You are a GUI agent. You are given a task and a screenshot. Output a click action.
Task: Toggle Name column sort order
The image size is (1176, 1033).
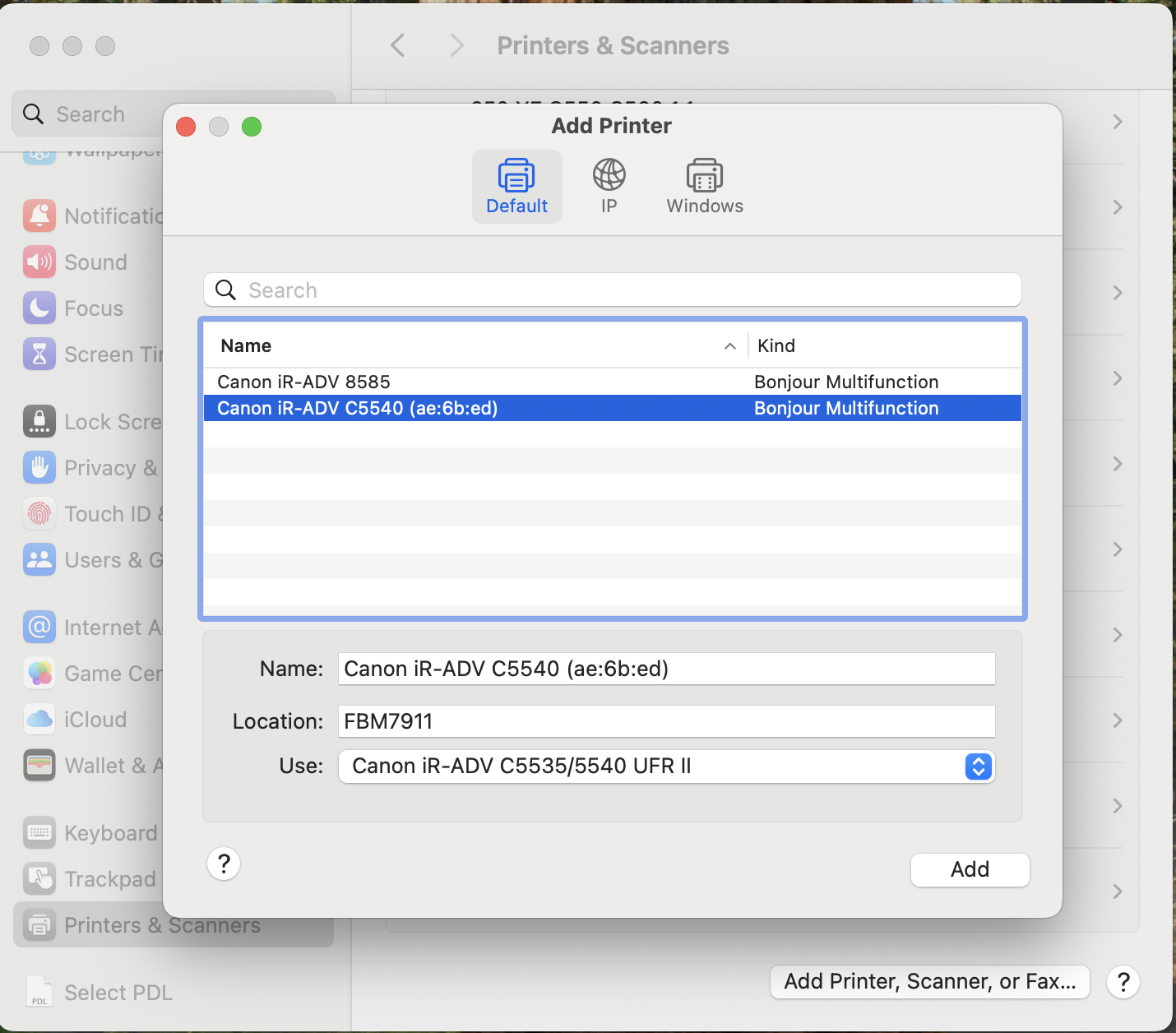pos(729,345)
